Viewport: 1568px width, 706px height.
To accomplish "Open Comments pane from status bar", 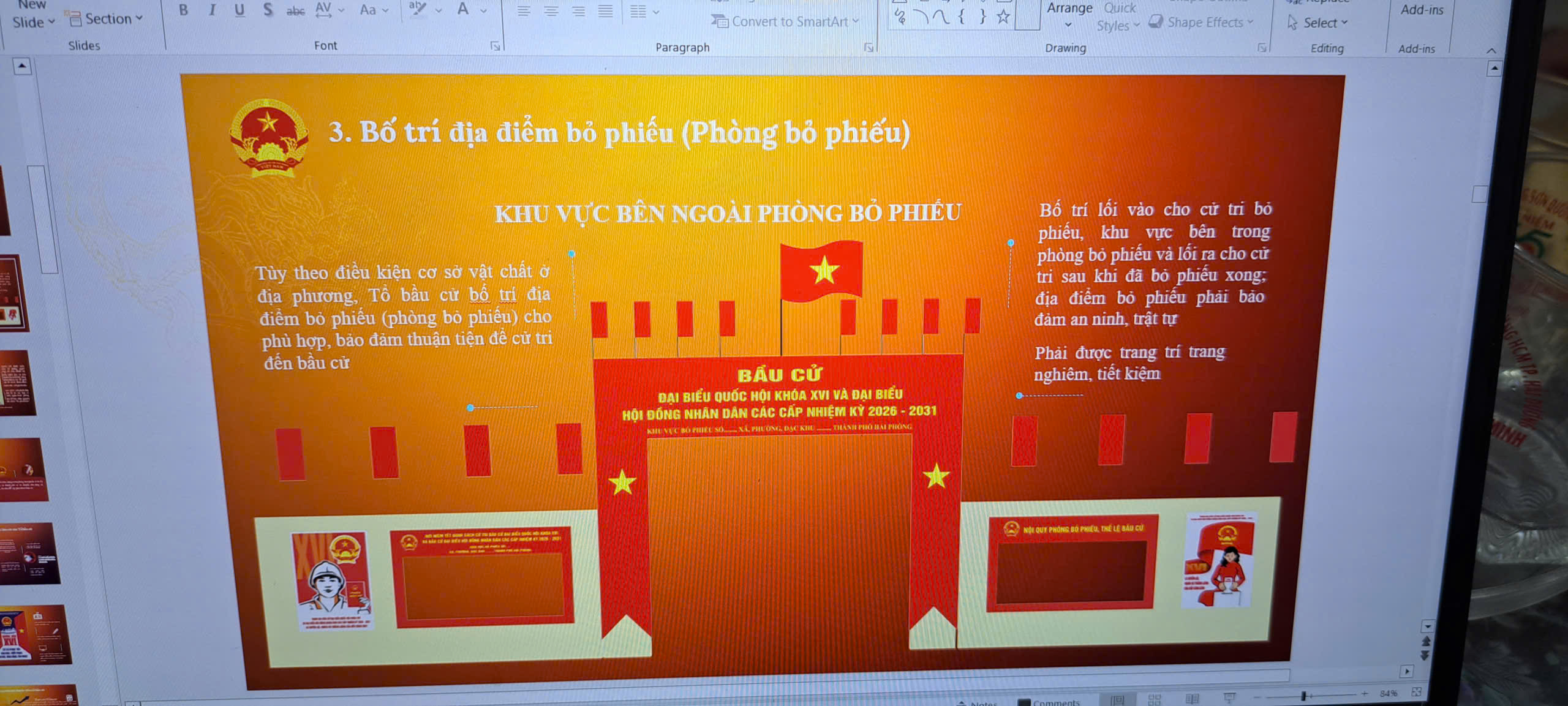I will tap(1049, 702).
